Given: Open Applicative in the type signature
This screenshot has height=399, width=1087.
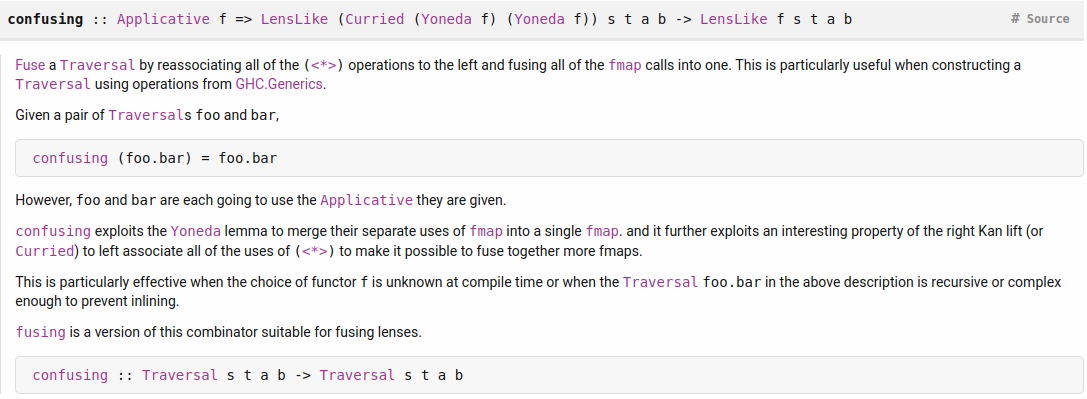Looking at the screenshot, I should (163, 19).
